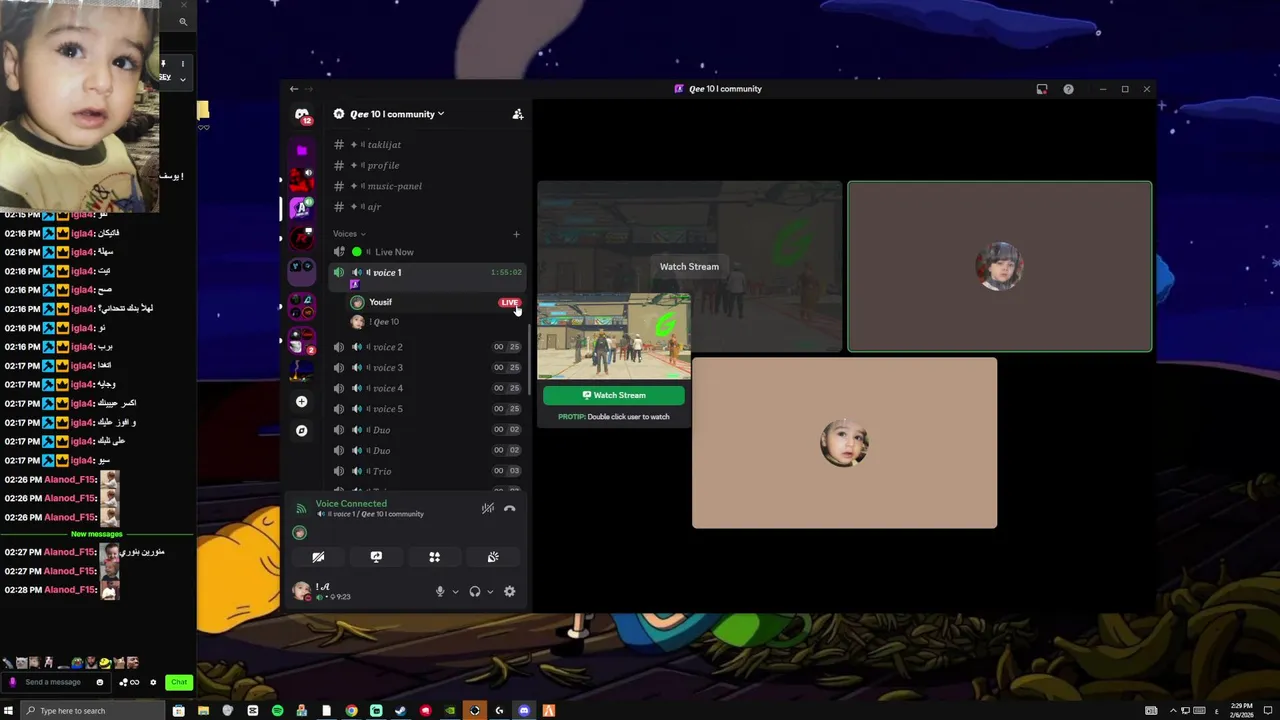Click the Windows Type here to search box
The image size is (1280, 720).
(93, 711)
